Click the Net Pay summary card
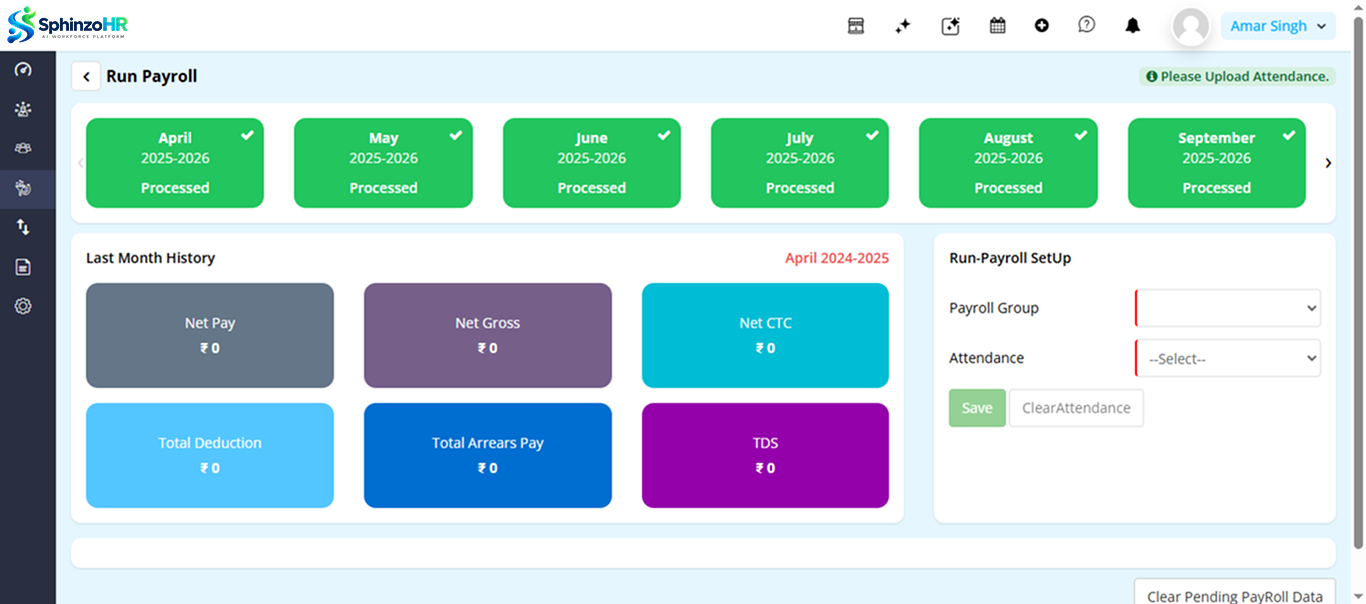 210,335
